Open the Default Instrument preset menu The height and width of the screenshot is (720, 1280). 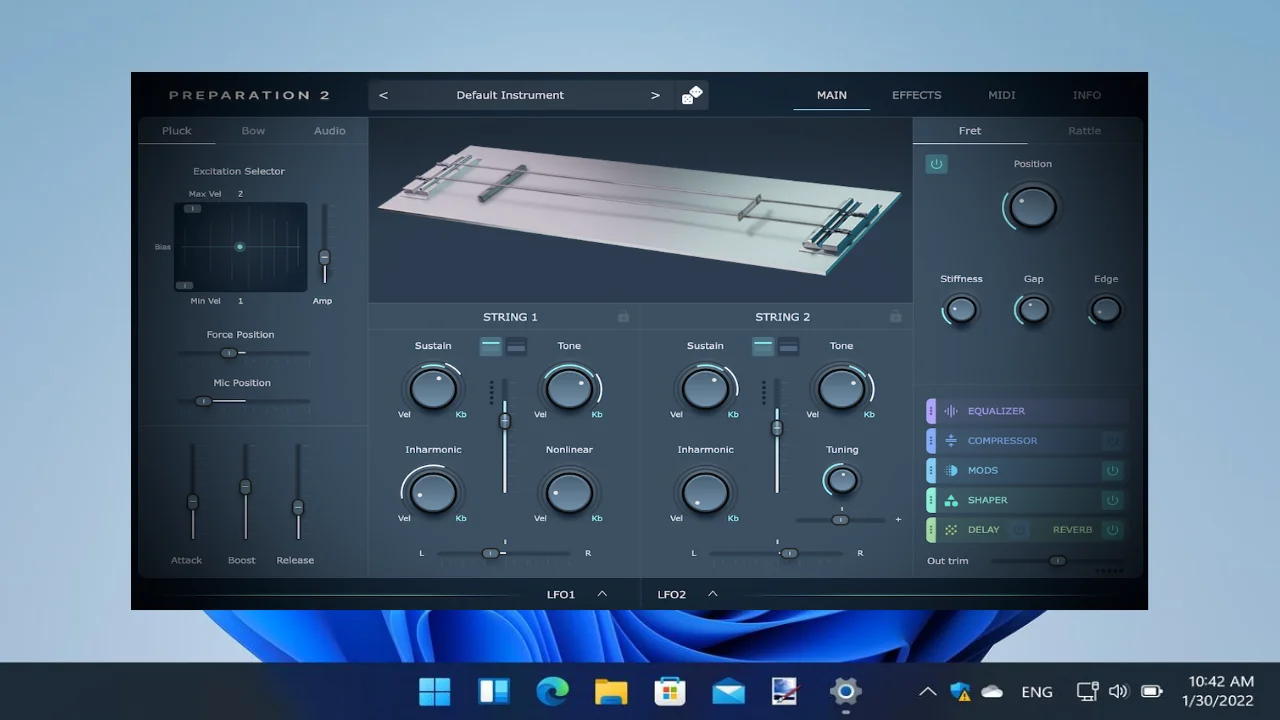[x=510, y=95]
